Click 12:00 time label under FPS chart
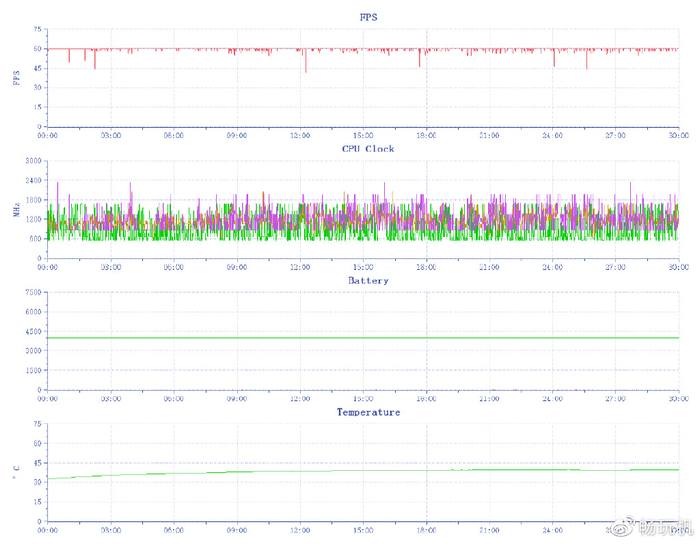The width and height of the screenshot is (700, 544). 300,135
